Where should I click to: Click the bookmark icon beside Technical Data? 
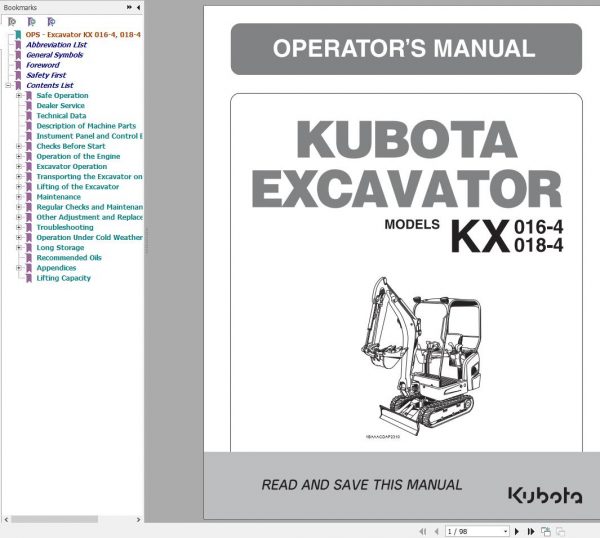29,116
